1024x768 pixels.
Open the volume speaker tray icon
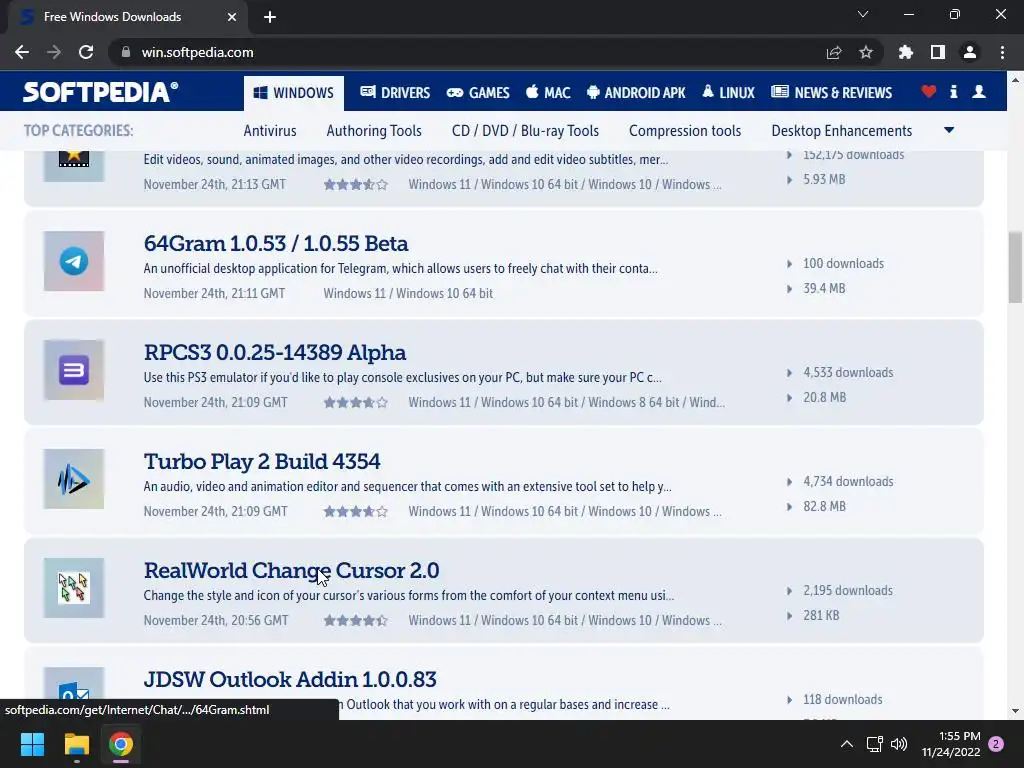pyautogui.click(x=899, y=744)
